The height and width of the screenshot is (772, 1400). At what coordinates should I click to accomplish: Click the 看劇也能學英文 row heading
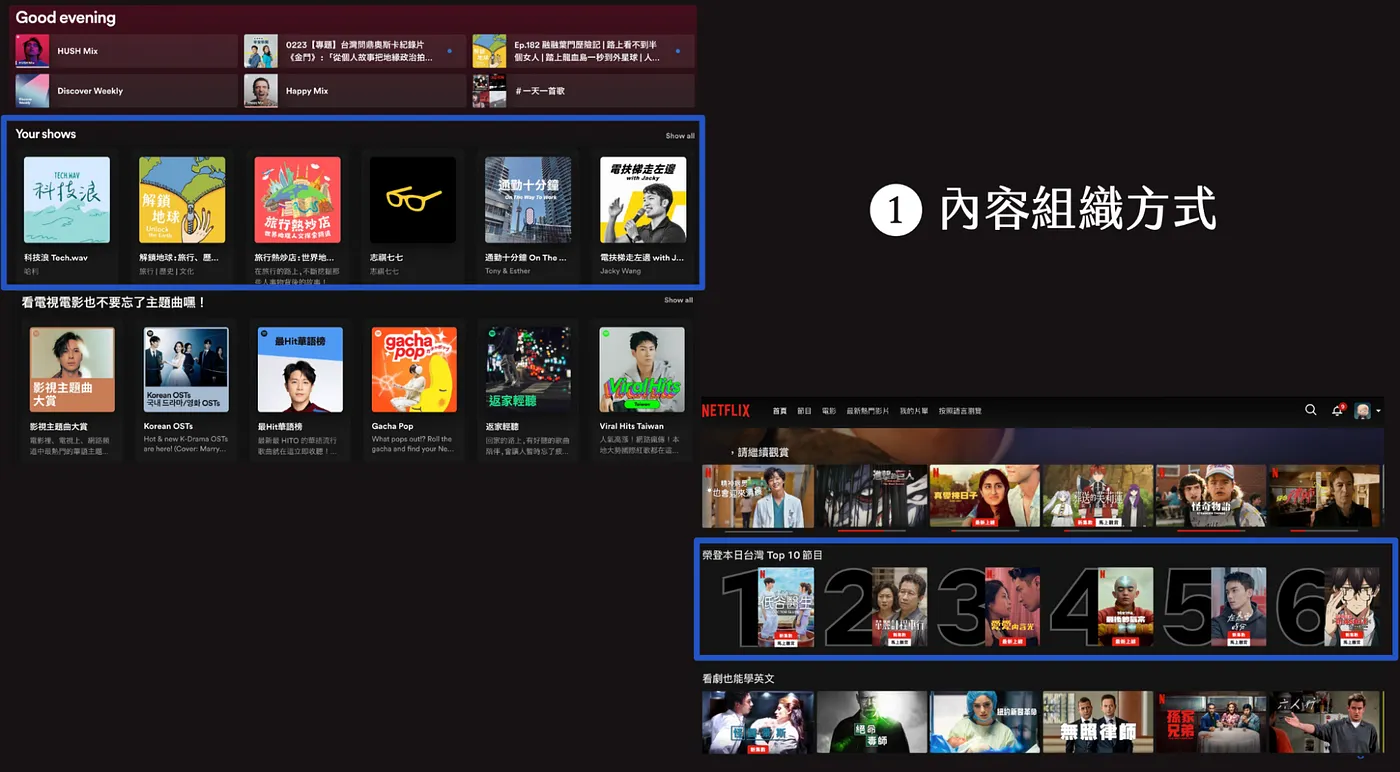click(x=738, y=679)
